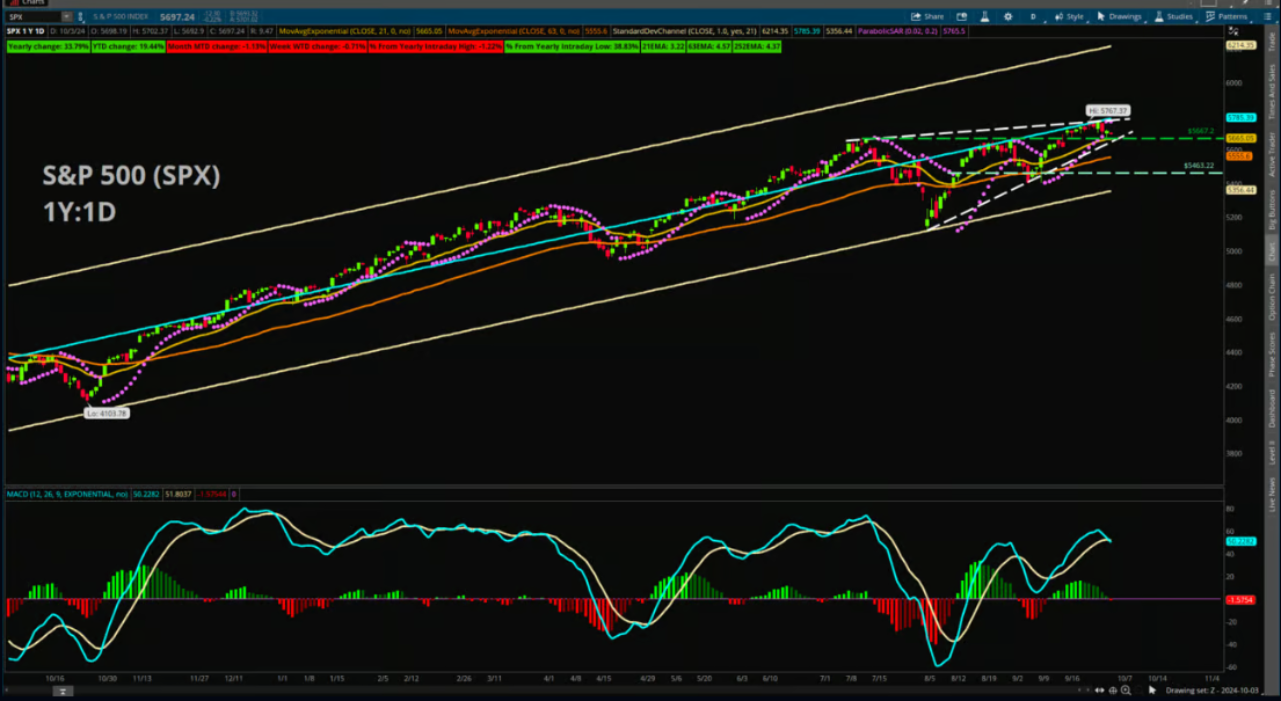The width and height of the screenshot is (1281, 701).
Task: Select the pointer cursor tool at bottom
Action: pos(1151,690)
